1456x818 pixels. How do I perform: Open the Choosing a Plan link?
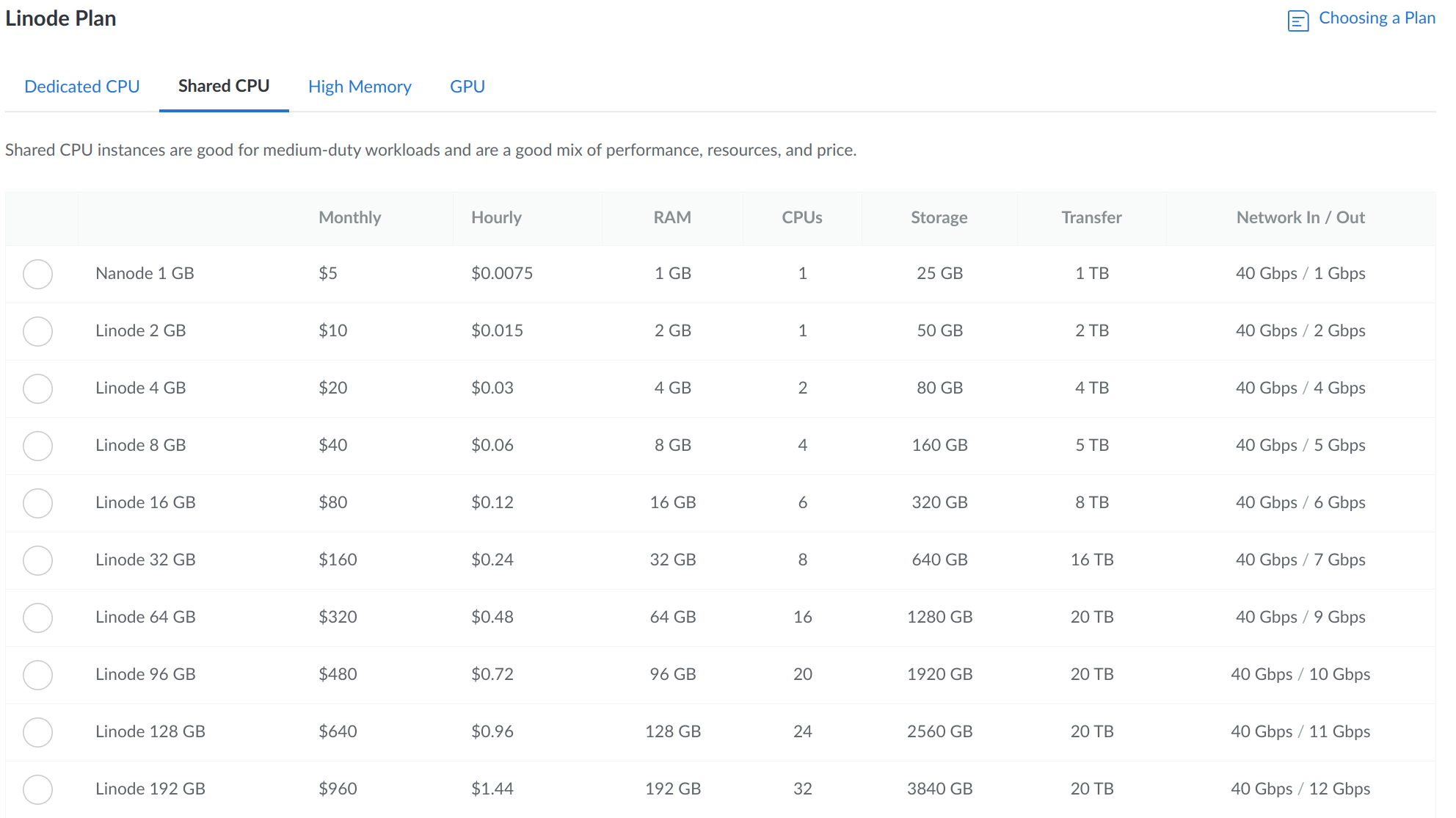coord(1376,18)
